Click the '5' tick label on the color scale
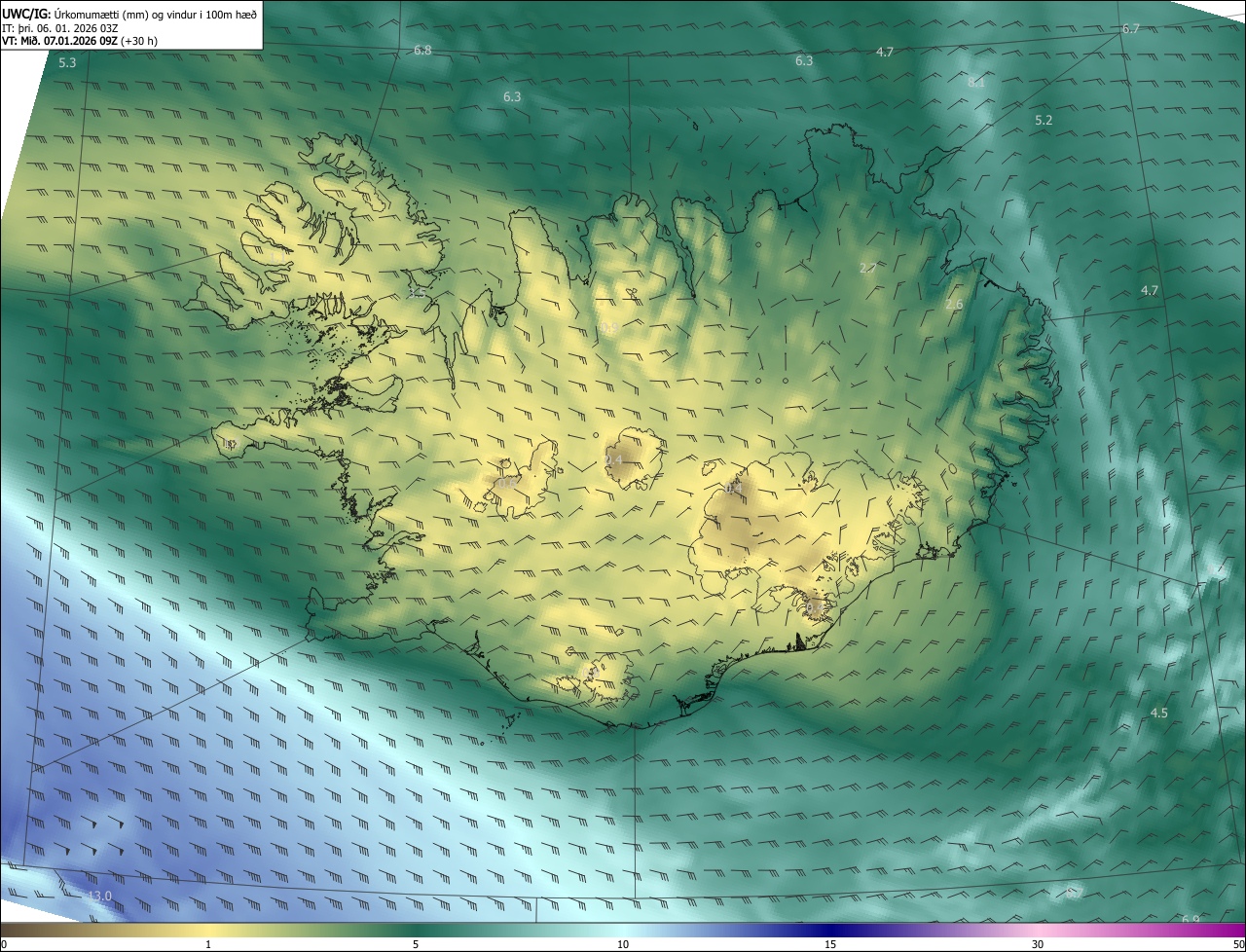The height and width of the screenshot is (952, 1246). [416, 945]
